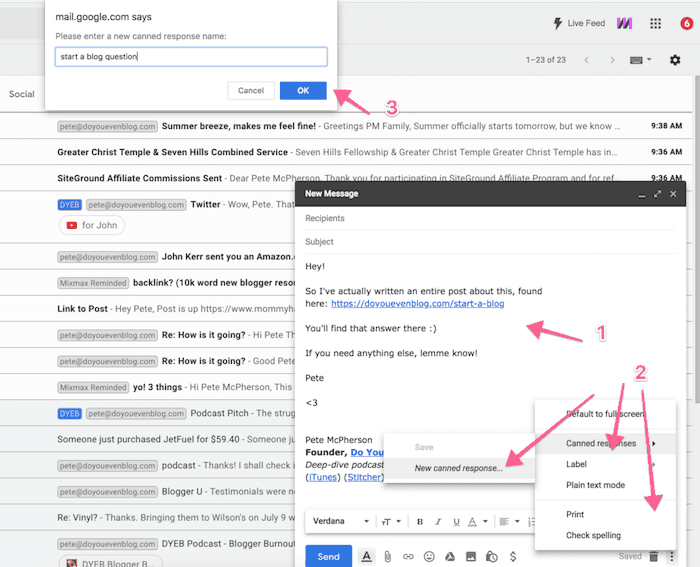
Task: Apply underline formatting
Action: tap(456, 521)
